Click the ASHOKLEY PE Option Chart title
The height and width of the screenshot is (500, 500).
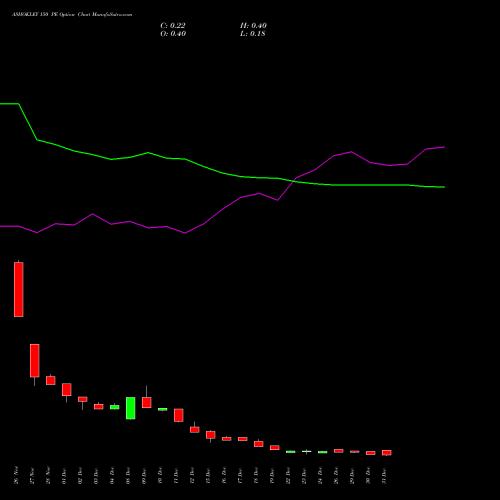point(72,15)
